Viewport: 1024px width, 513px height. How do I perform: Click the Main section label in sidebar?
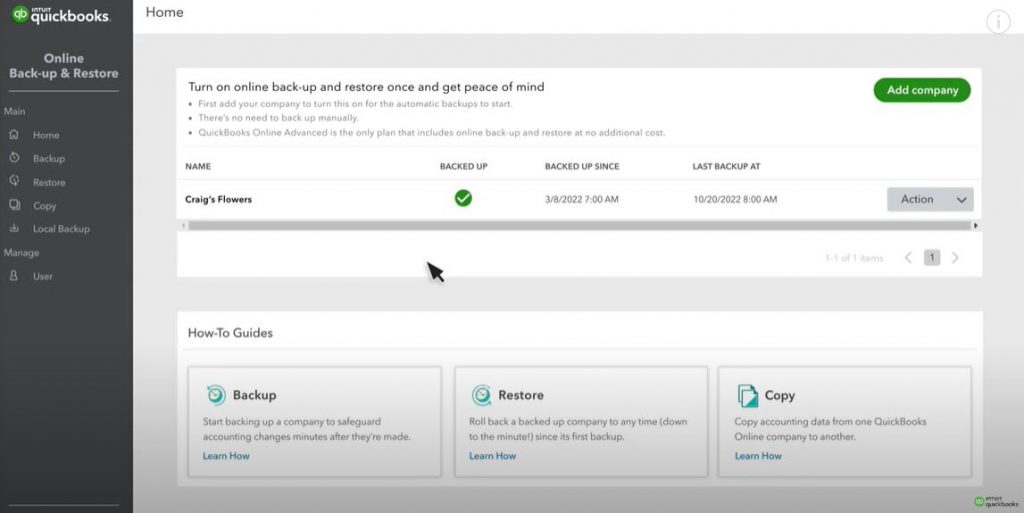coord(14,112)
